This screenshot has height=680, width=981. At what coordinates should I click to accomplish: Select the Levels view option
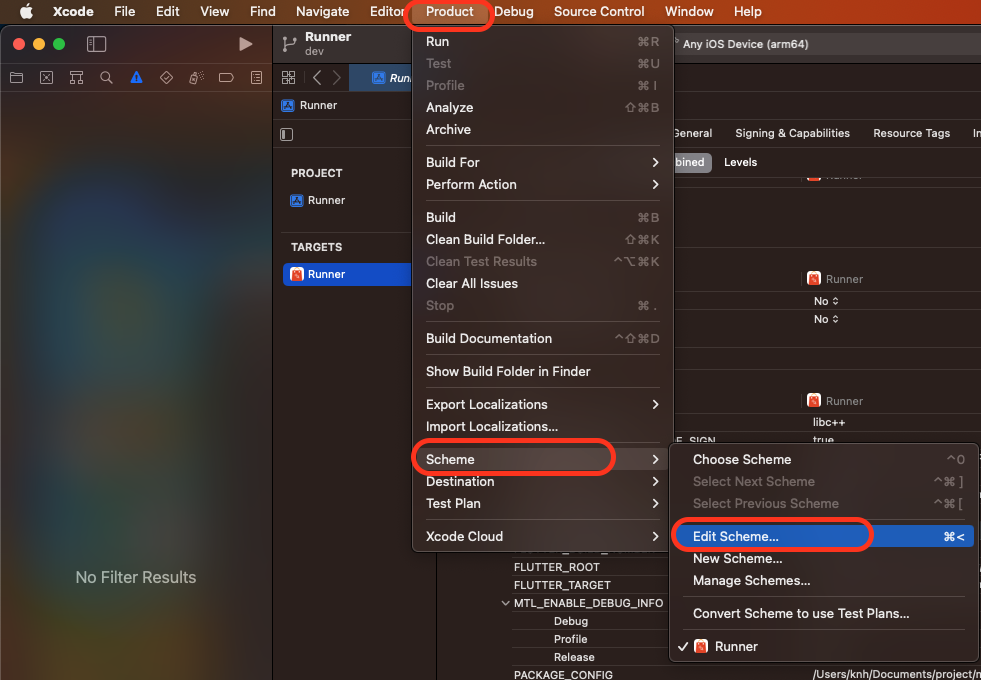point(740,162)
